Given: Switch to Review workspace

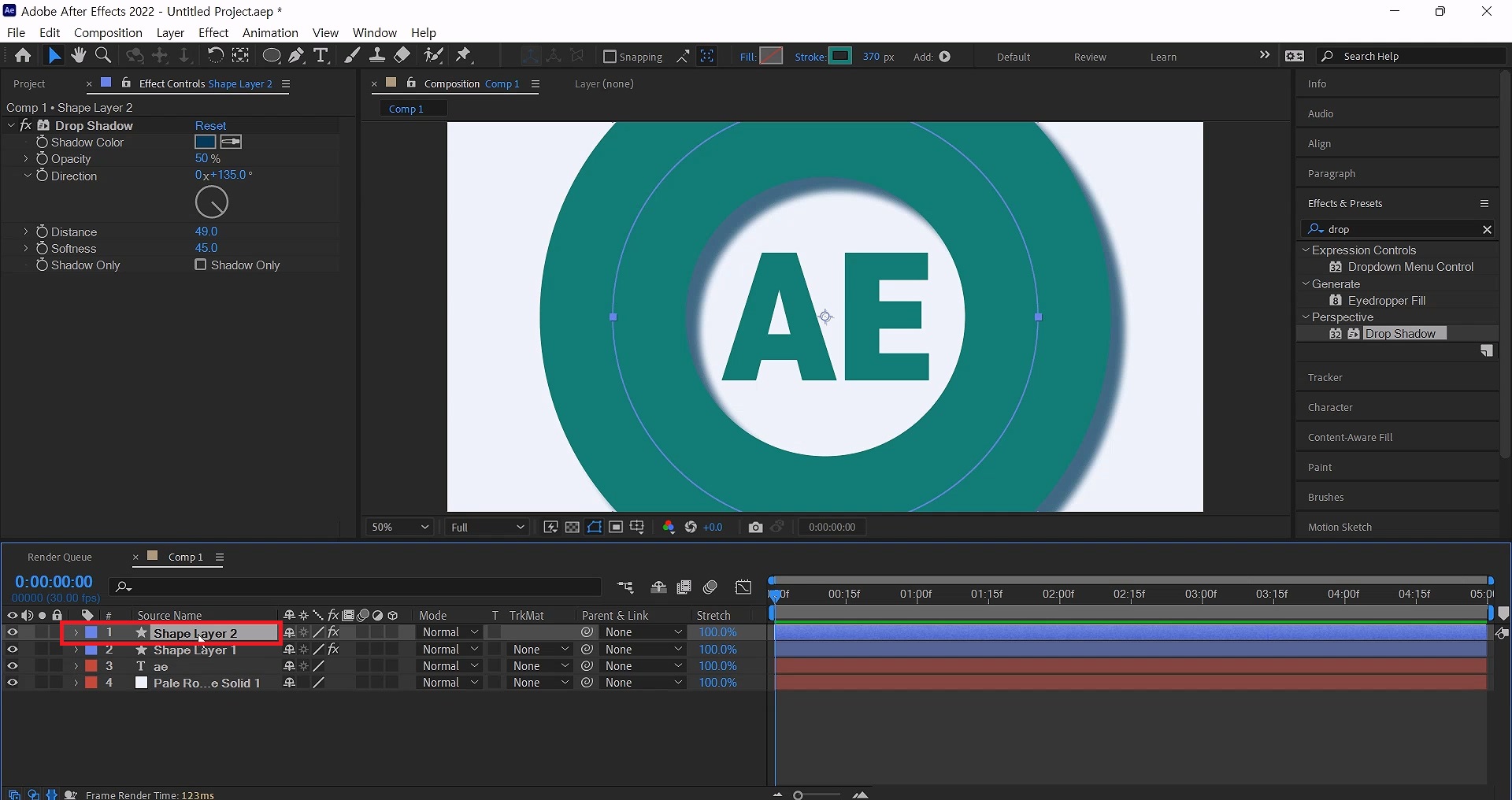Looking at the screenshot, I should pyautogui.click(x=1090, y=57).
